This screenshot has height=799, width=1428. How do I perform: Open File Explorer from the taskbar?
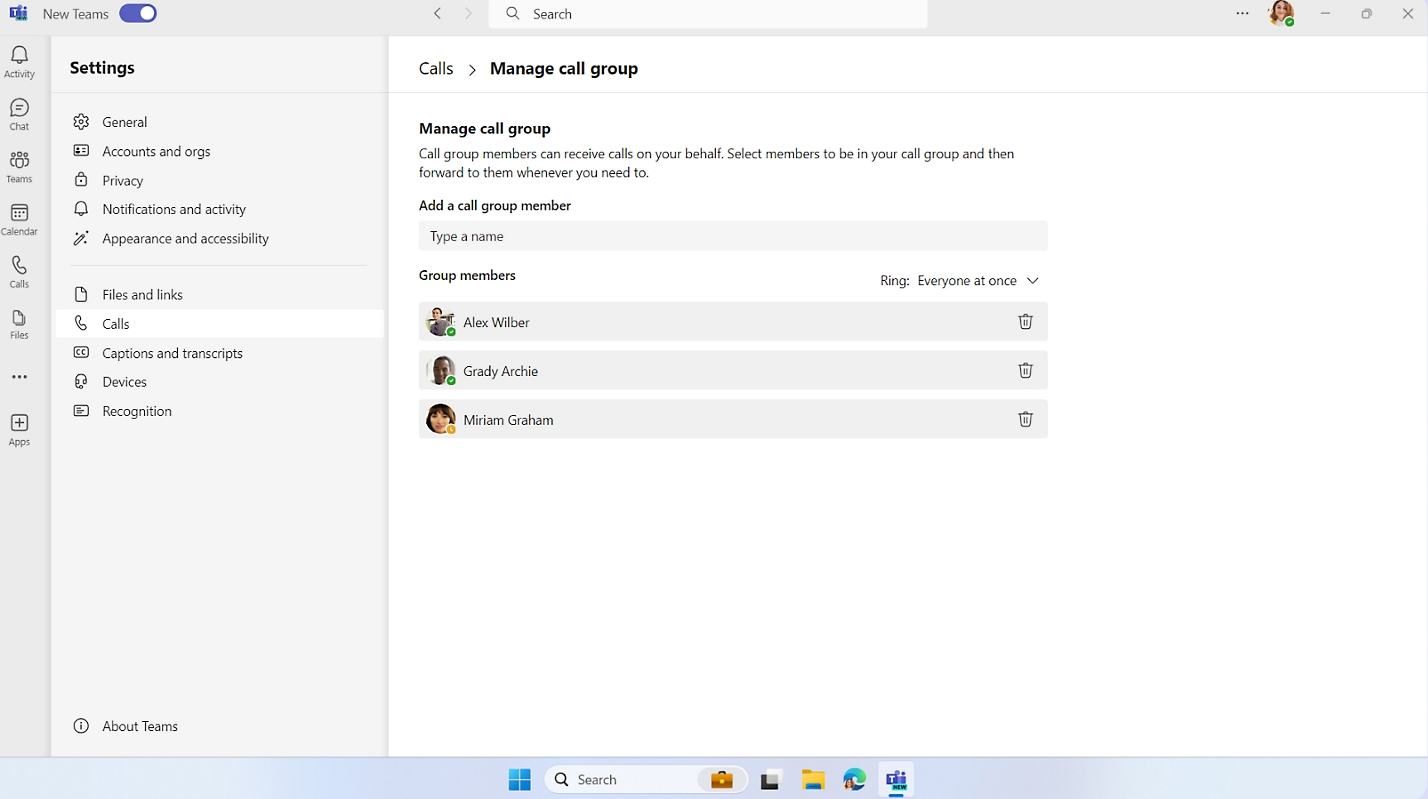[812, 780]
